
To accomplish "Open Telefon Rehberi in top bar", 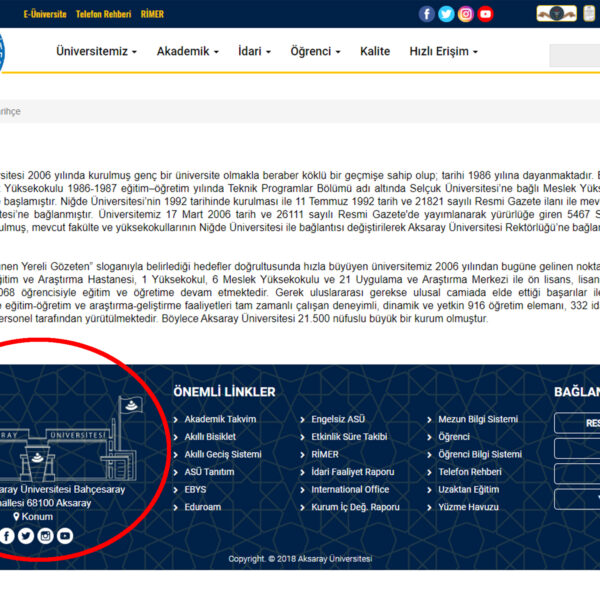I will [x=103, y=14].
